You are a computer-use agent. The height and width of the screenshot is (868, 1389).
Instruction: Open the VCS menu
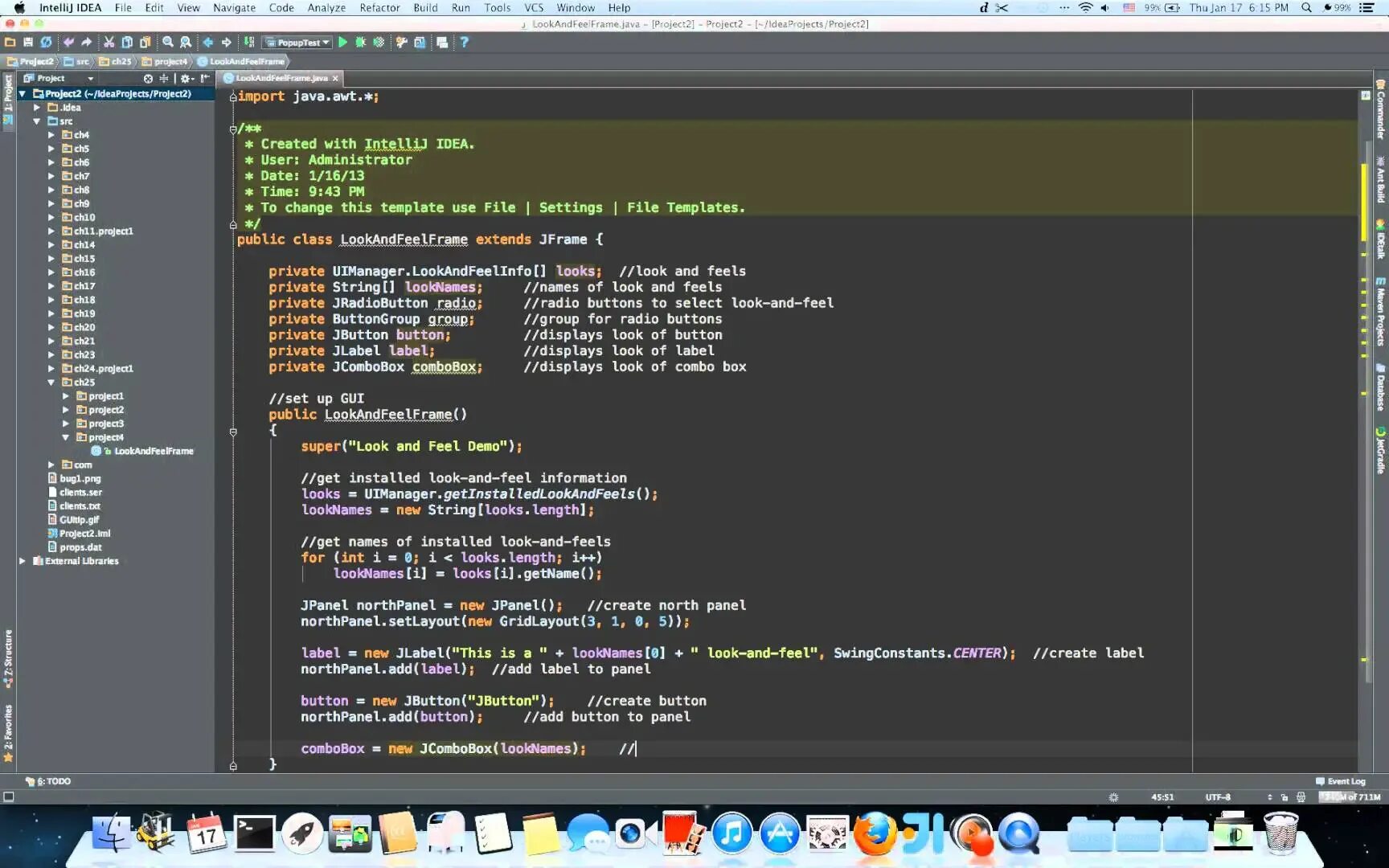coord(534,8)
